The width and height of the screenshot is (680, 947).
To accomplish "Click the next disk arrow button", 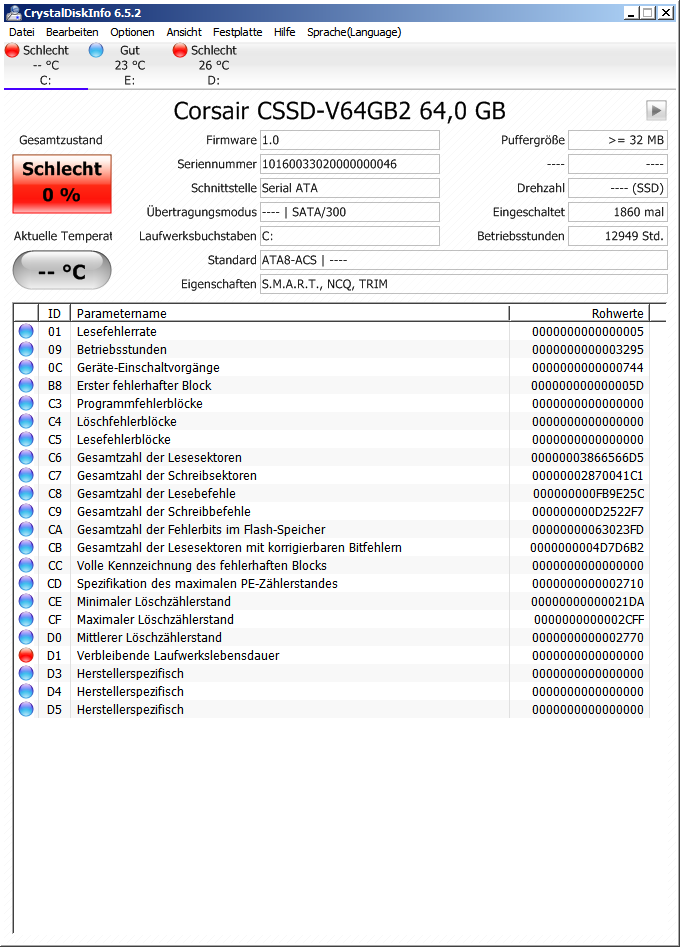I will [656, 111].
